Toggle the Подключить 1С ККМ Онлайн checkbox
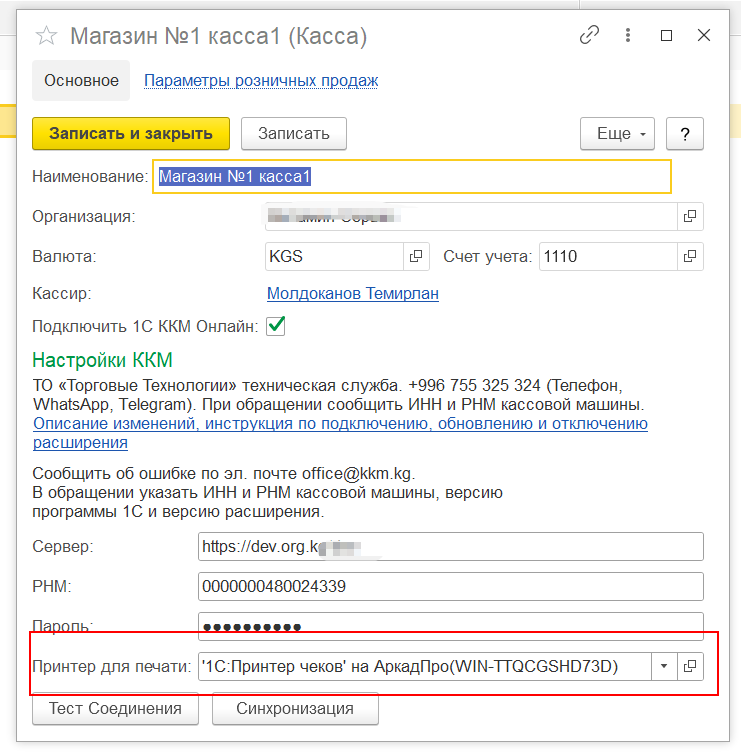 click(276, 326)
